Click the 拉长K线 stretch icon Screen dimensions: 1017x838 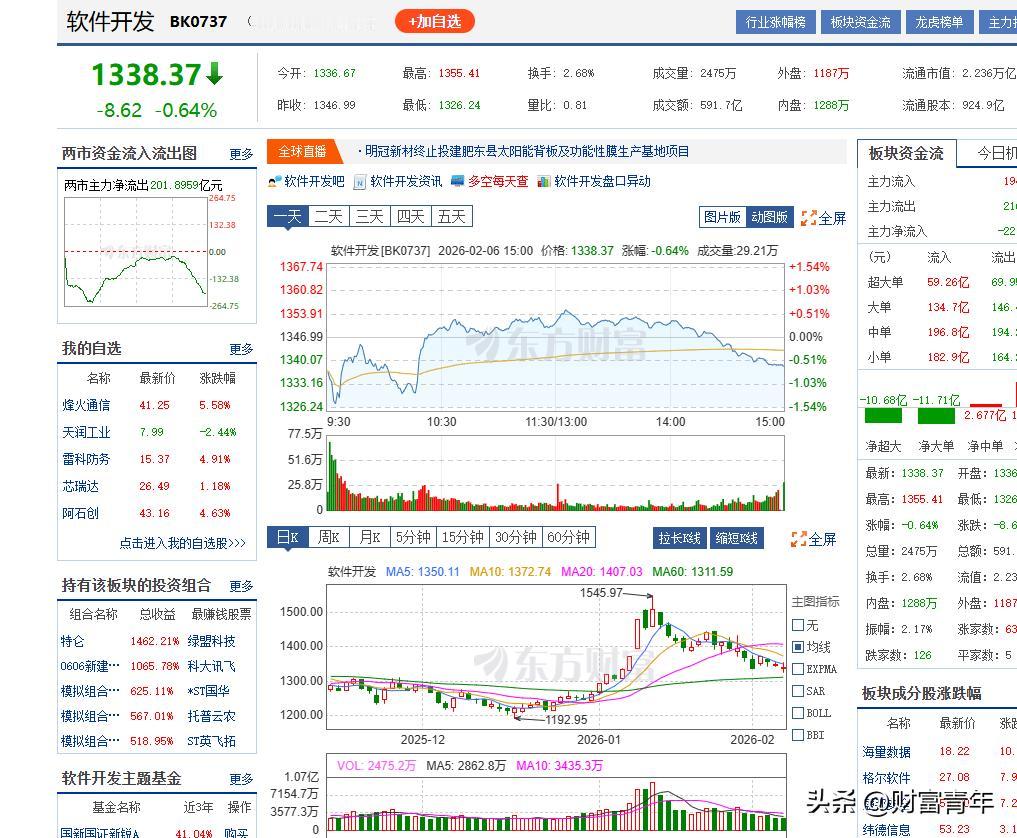point(679,538)
